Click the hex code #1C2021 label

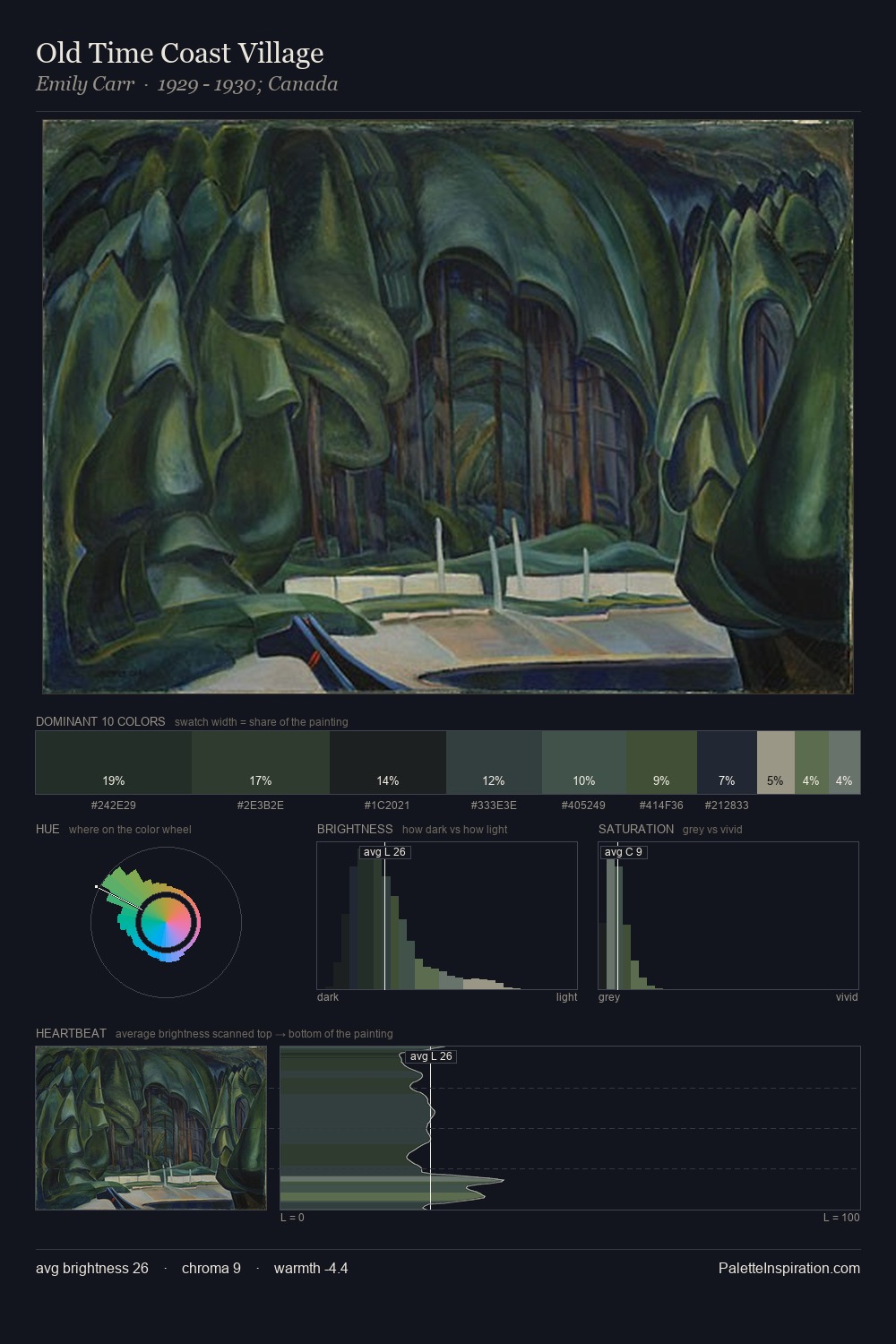(388, 806)
